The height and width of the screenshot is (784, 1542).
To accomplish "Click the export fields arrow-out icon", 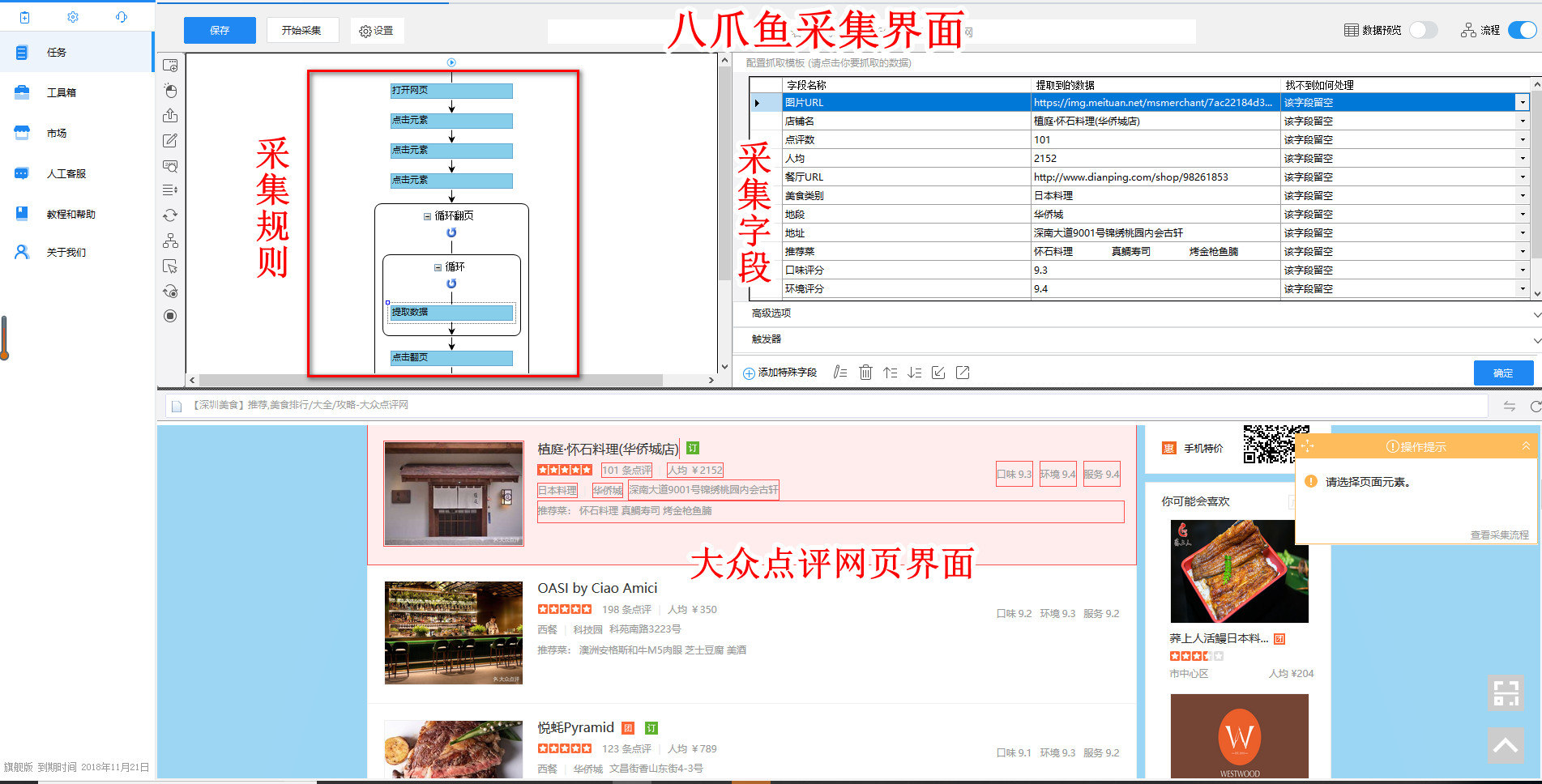I will (963, 373).
